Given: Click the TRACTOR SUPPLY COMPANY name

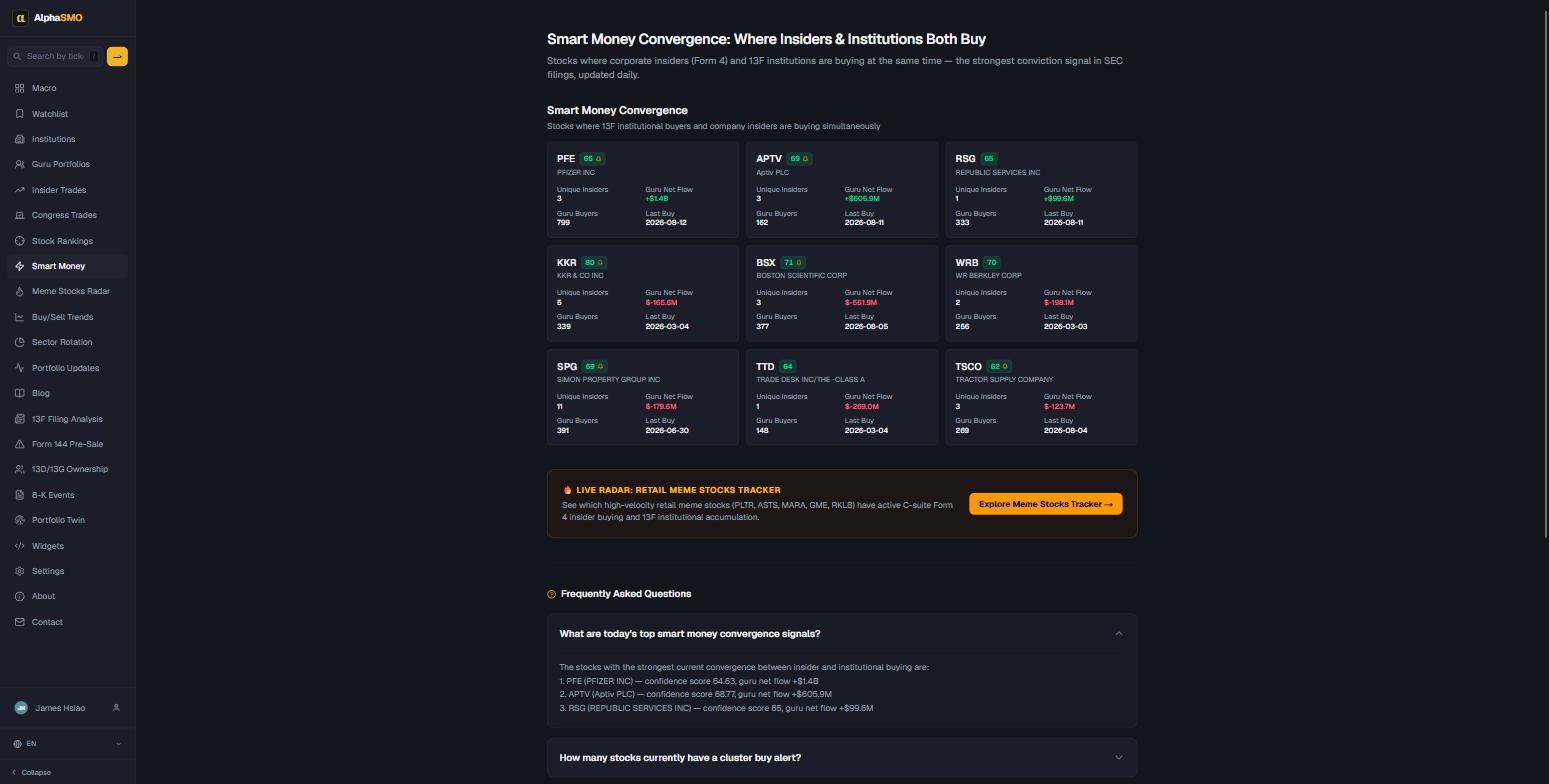Looking at the screenshot, I should tap(1004, 380).
